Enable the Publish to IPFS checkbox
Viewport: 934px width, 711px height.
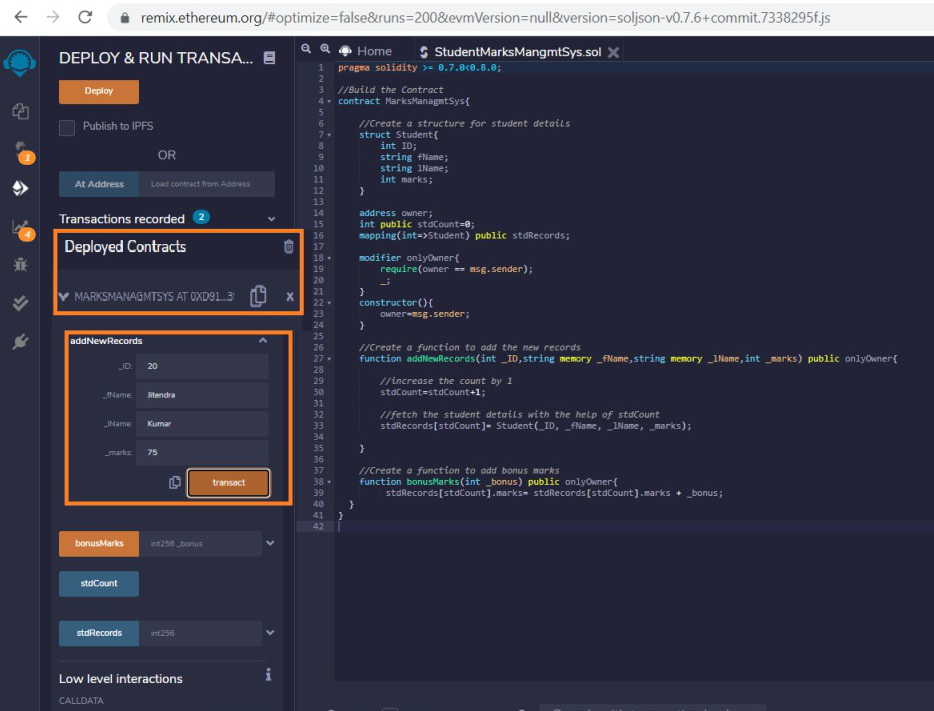coord(67,127)
